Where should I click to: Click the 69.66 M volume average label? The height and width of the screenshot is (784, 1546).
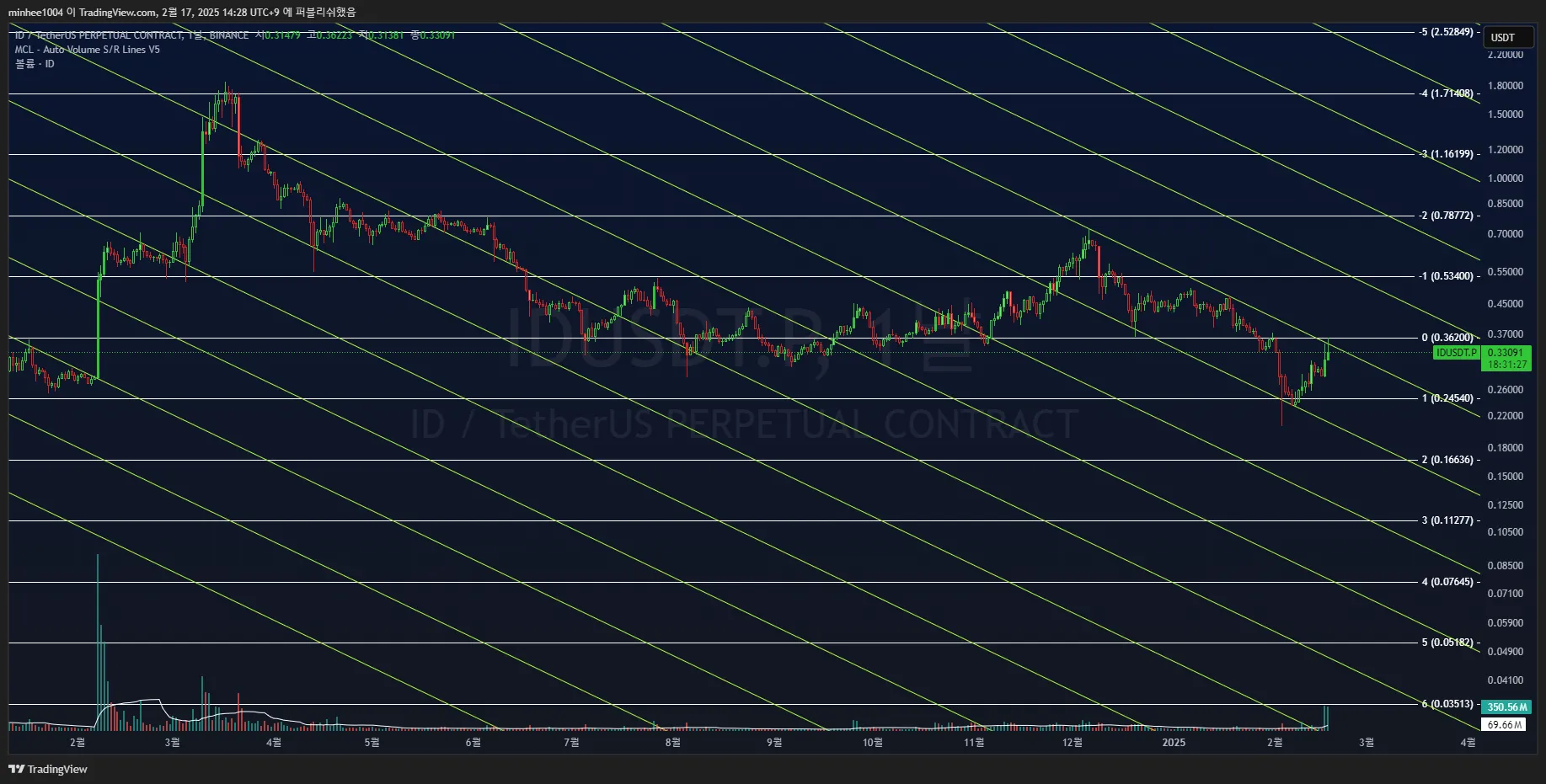[x=1504, y=724]
